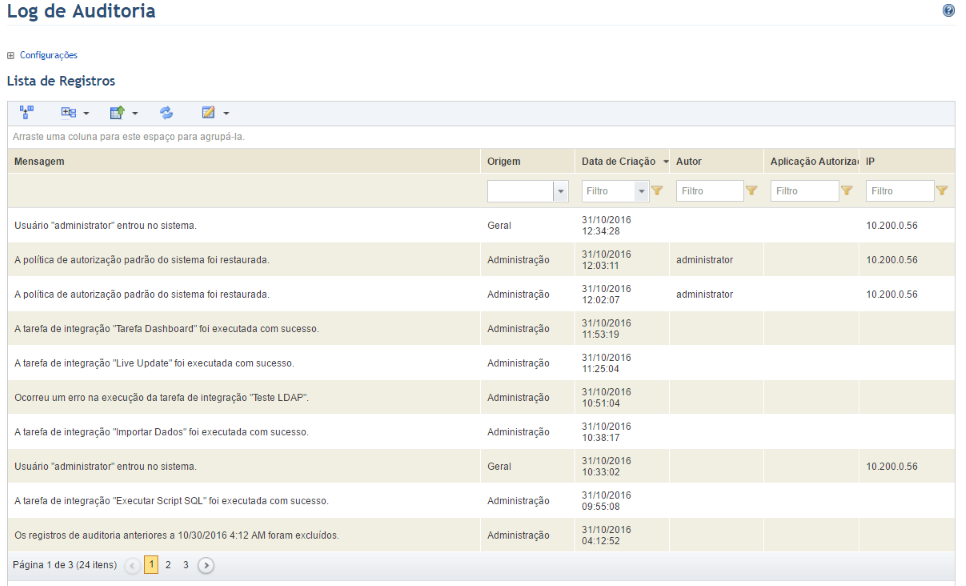966x586 pixels.
Task: Focus the IP filter field
Action: coord(900,191)
